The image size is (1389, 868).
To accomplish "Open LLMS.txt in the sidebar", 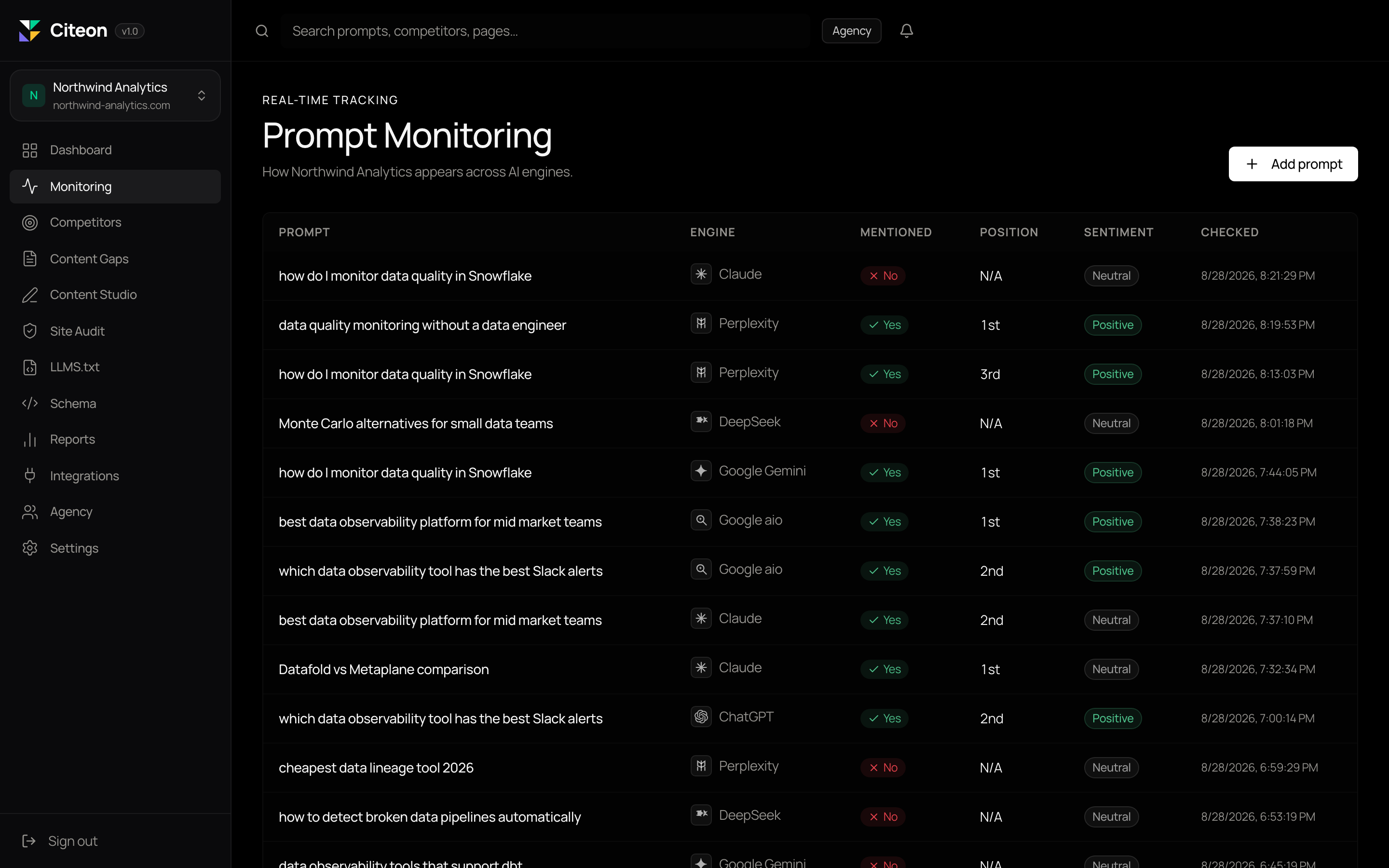I will coord(115,367).
